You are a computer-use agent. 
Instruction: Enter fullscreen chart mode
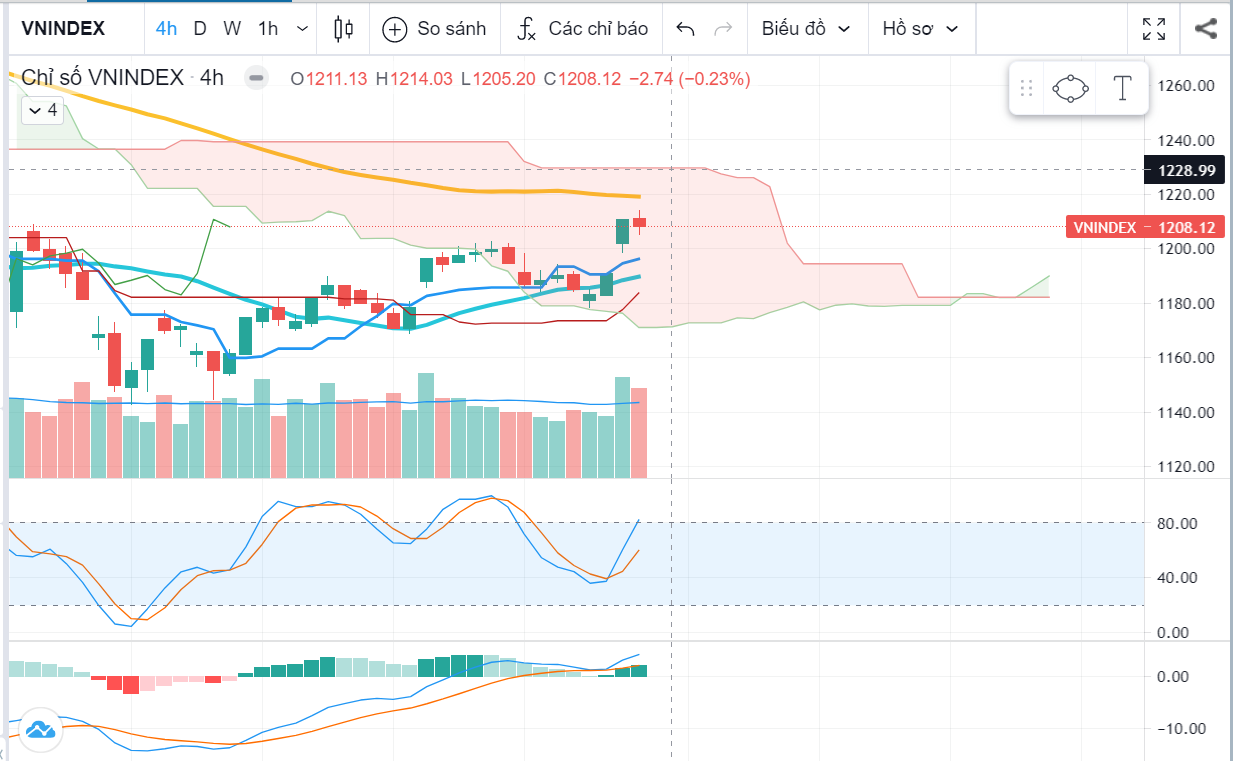pyautogui.click(x=1153, y=29)
